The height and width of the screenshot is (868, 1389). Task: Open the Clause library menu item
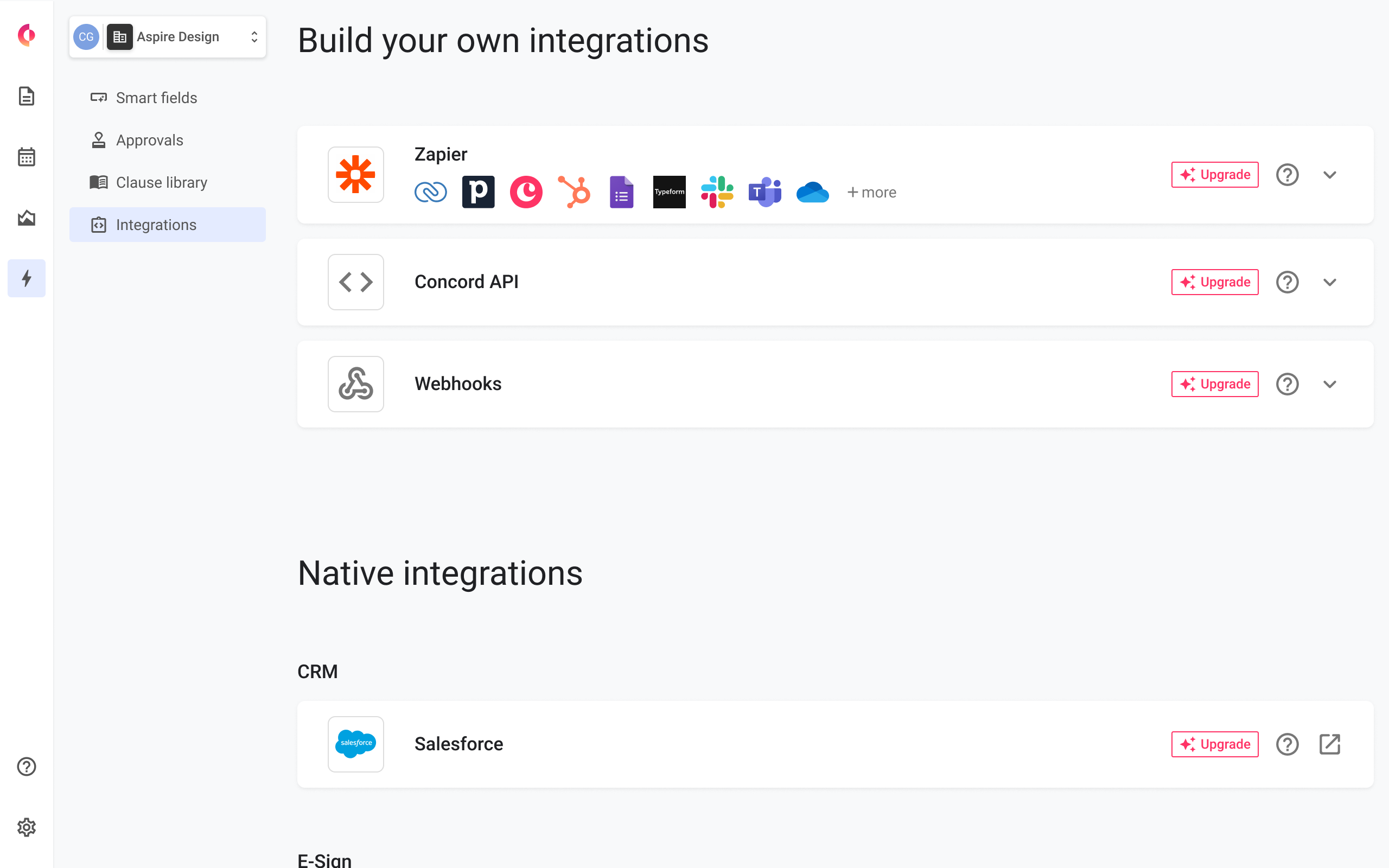tap(161, 183)
